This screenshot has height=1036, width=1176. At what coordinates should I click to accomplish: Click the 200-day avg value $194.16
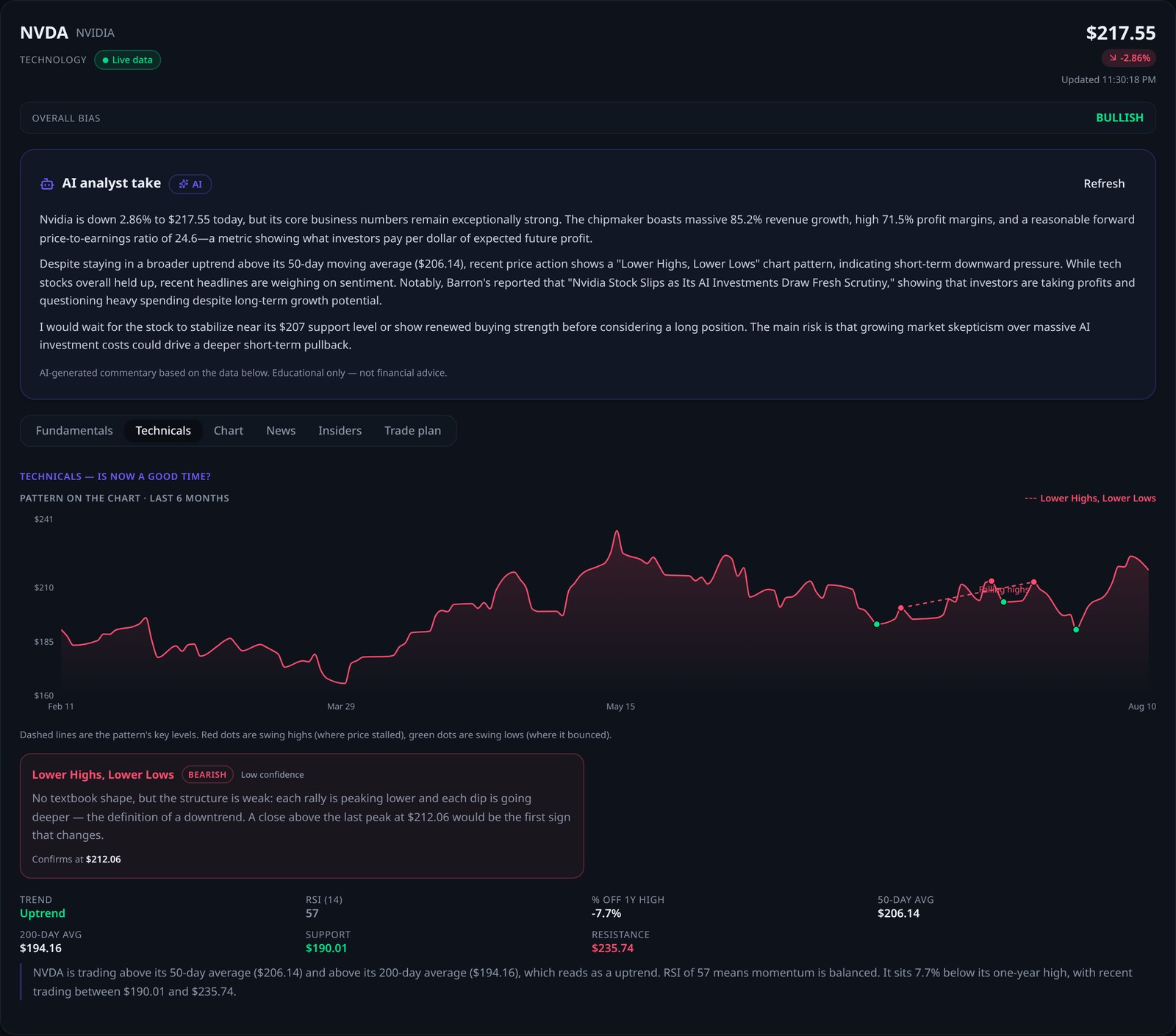40,949
